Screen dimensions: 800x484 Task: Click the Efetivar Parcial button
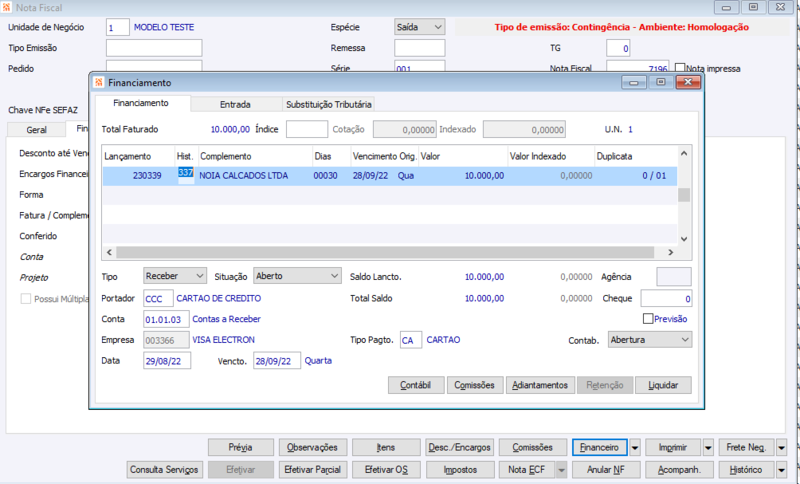(313, 470)
